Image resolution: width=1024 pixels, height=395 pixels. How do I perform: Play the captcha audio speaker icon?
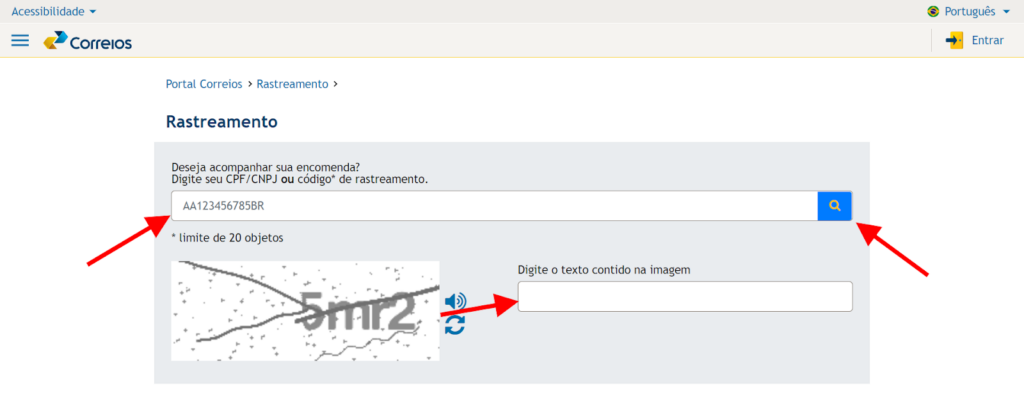click(x=456, y=301)
